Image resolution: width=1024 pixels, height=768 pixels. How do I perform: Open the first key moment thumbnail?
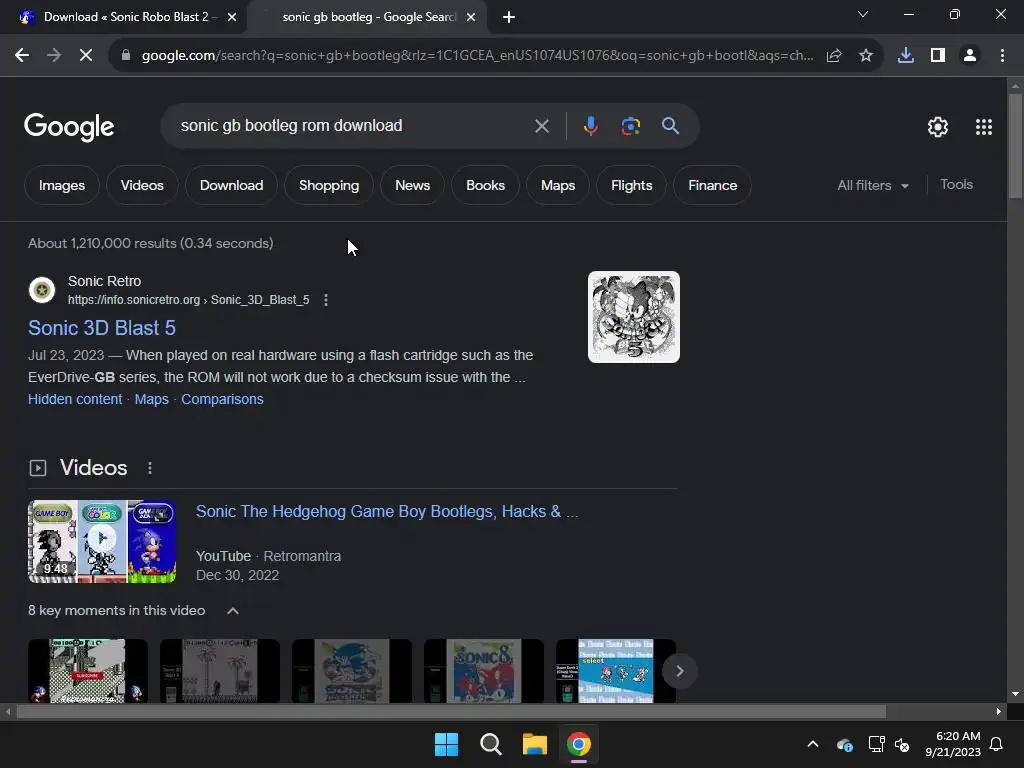pos(88,671)
